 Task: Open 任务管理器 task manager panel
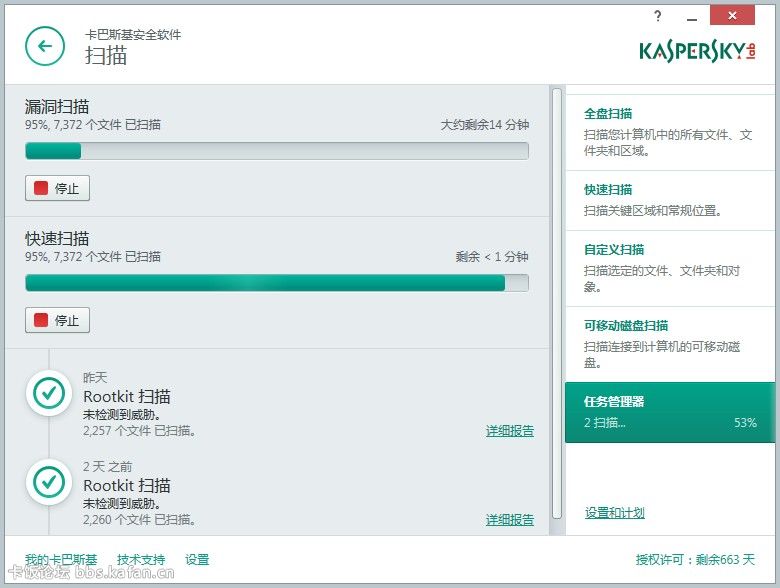tap(670, 412)
